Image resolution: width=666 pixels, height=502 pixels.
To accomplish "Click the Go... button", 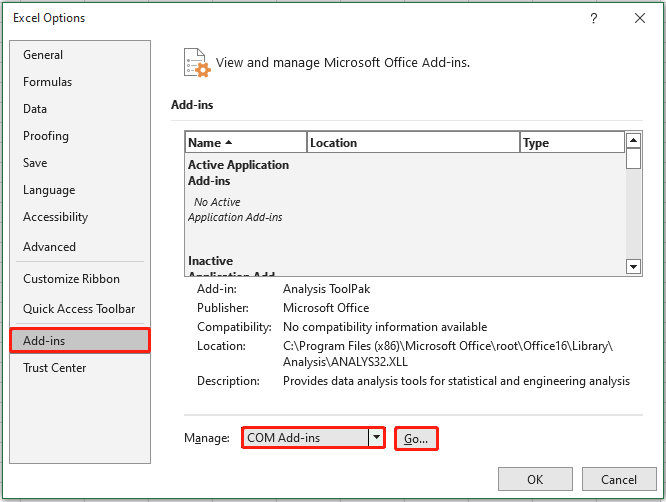I will click(x=416, y=438).
